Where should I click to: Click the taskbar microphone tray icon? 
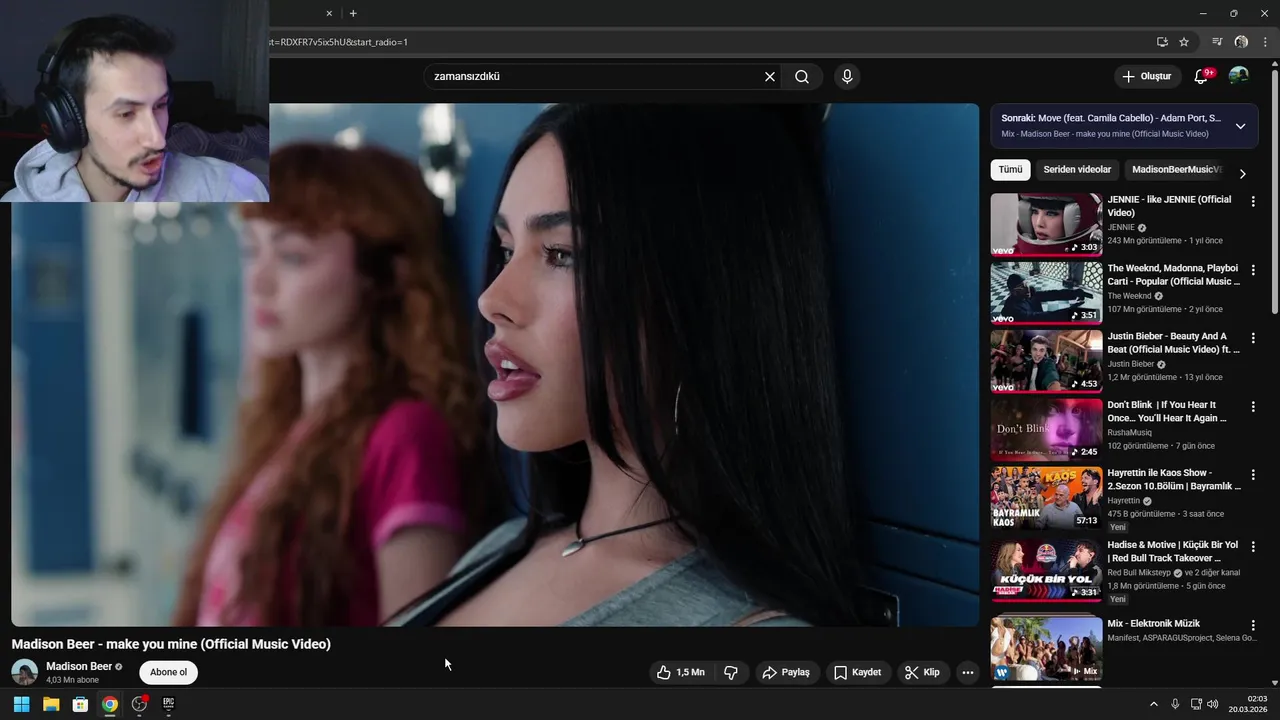[1175, 704]
